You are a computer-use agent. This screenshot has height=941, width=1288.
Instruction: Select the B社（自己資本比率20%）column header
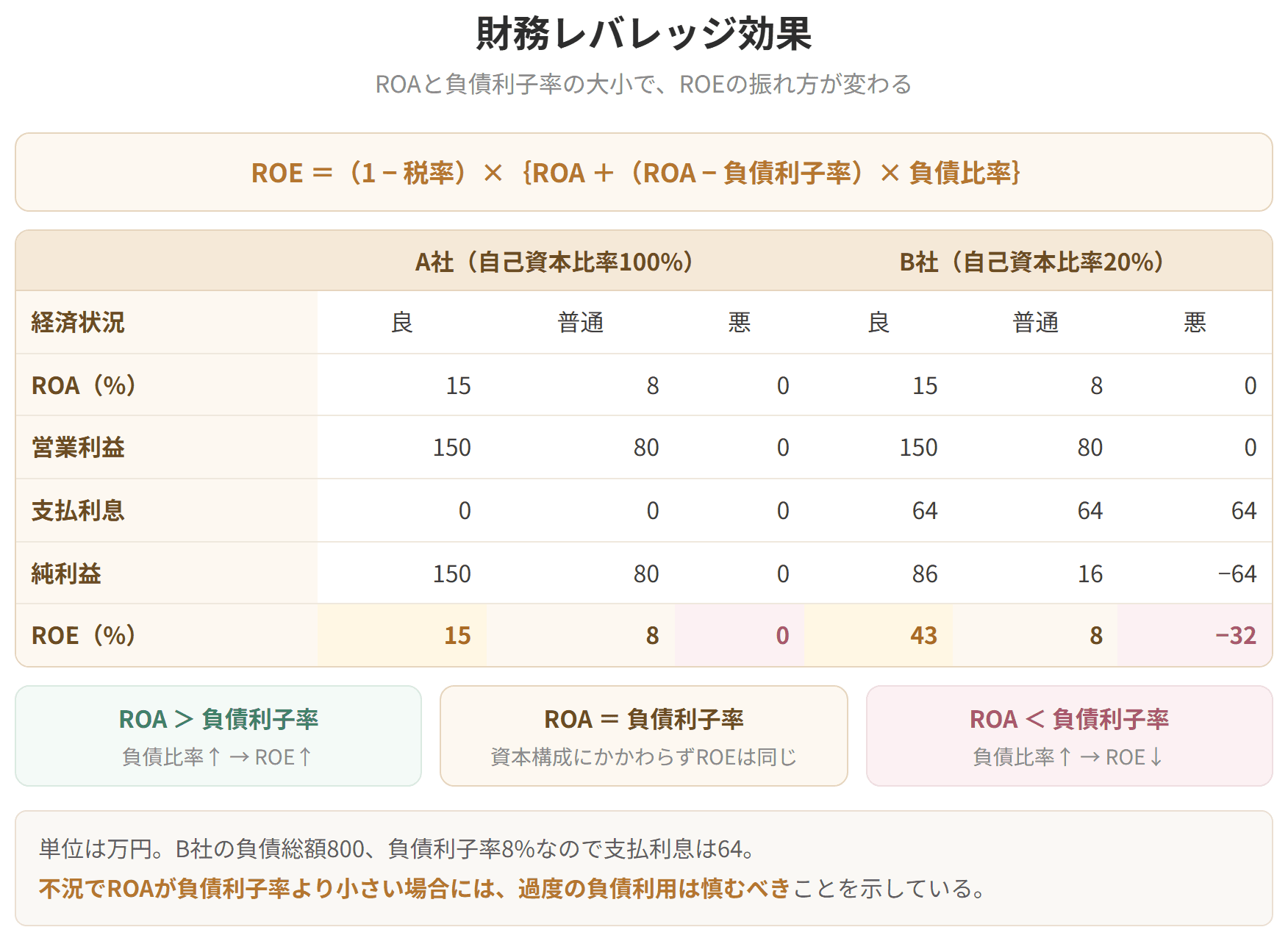click(x=1032, y=262)
